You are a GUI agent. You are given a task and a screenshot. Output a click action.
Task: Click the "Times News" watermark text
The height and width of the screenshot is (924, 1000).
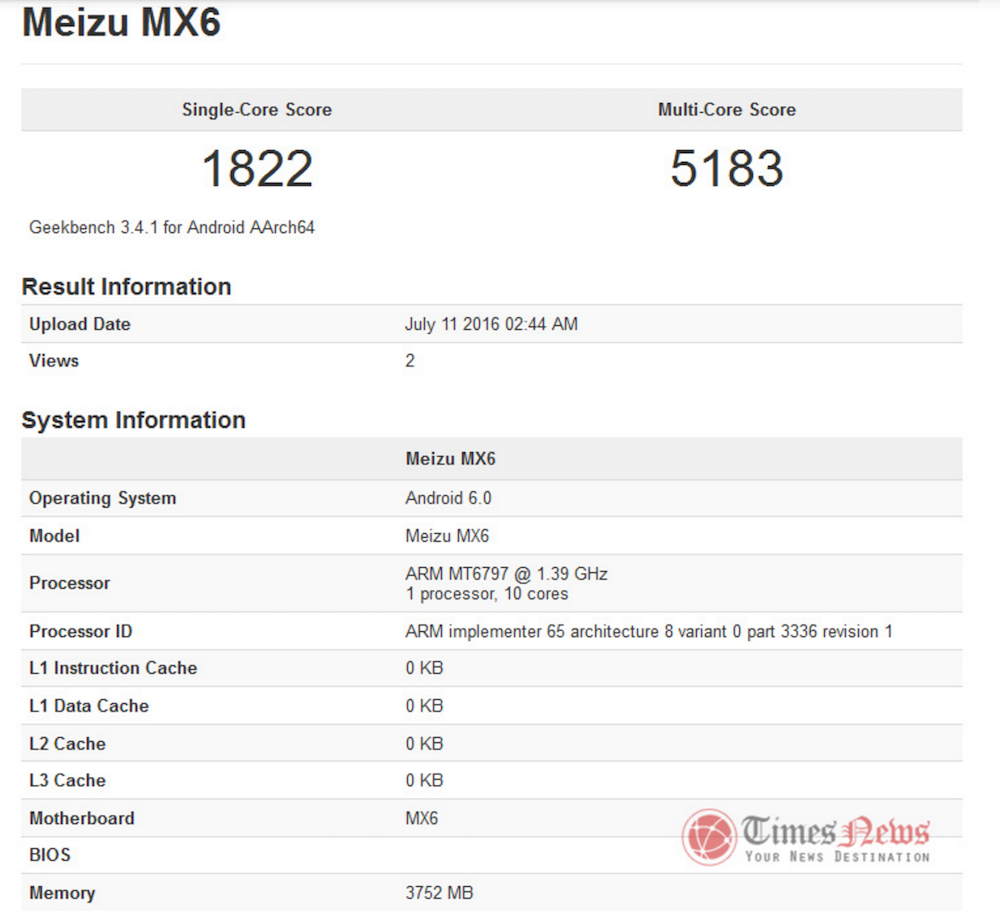click(x=836, y=832)
